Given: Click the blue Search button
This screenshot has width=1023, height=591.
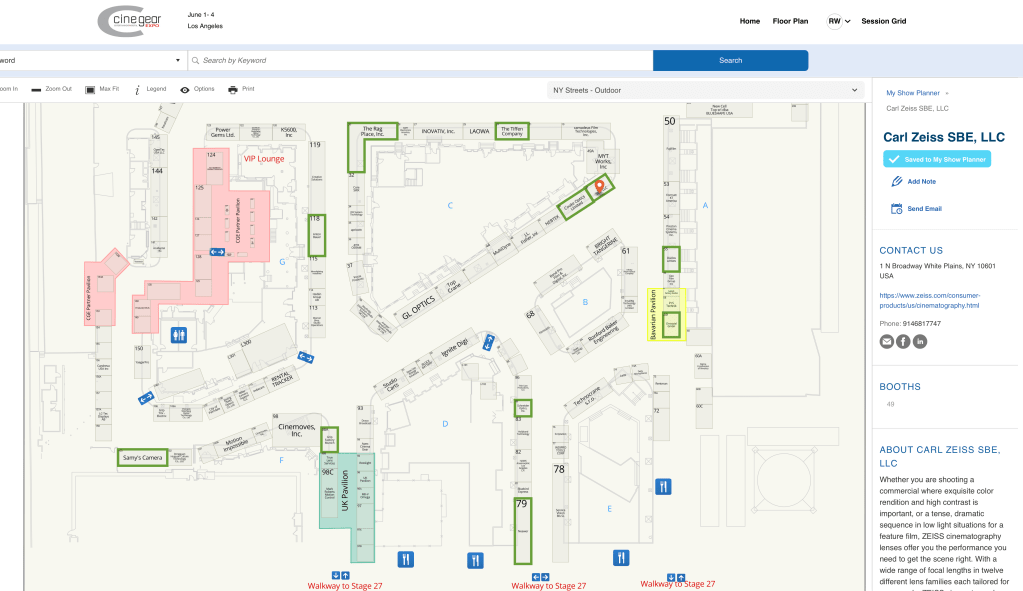Looking at the screenshot, I should [730, 60].
